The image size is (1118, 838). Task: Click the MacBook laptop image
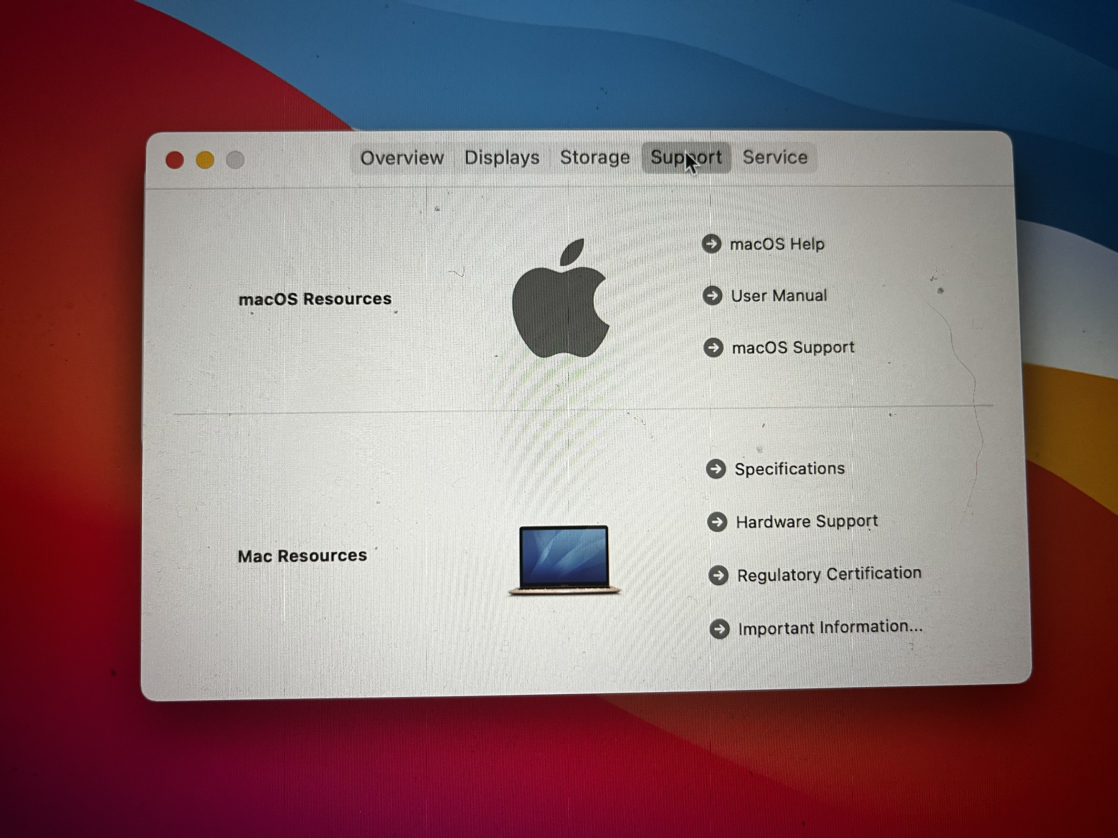point(564,560)
